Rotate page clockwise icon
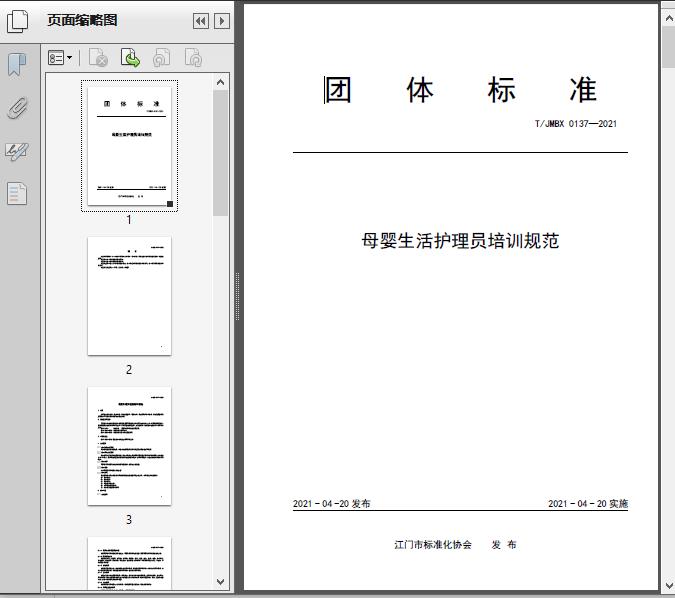The width and height of the screenshot is (675, 598). 193,58
